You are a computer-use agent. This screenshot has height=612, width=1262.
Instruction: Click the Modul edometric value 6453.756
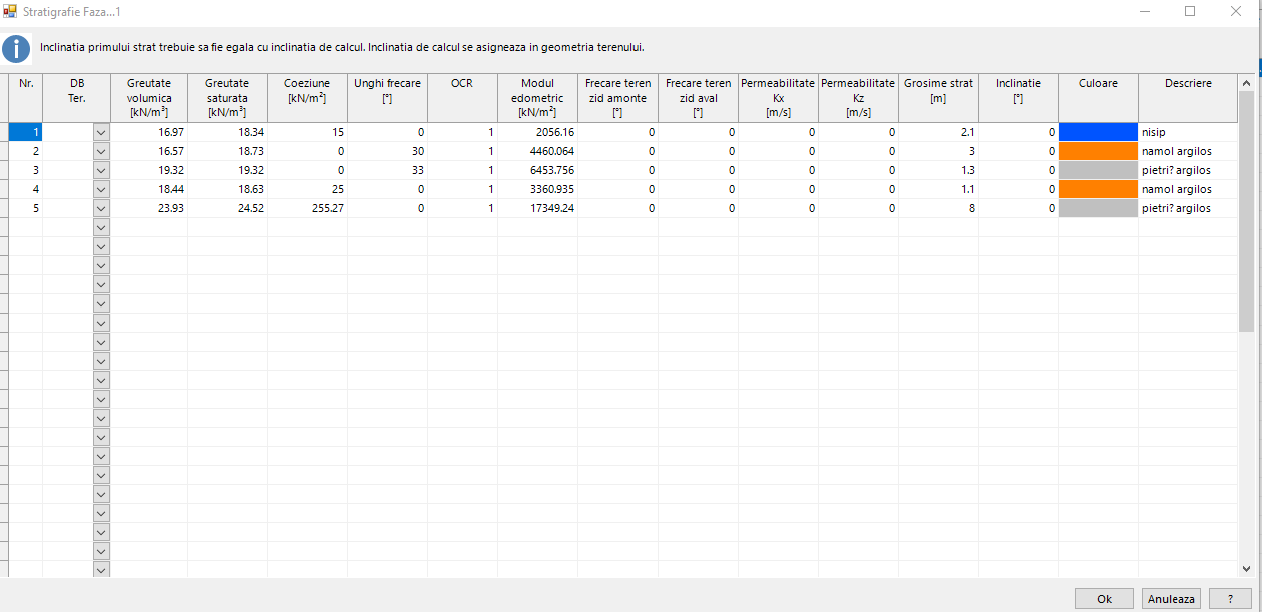pos(537,170)
